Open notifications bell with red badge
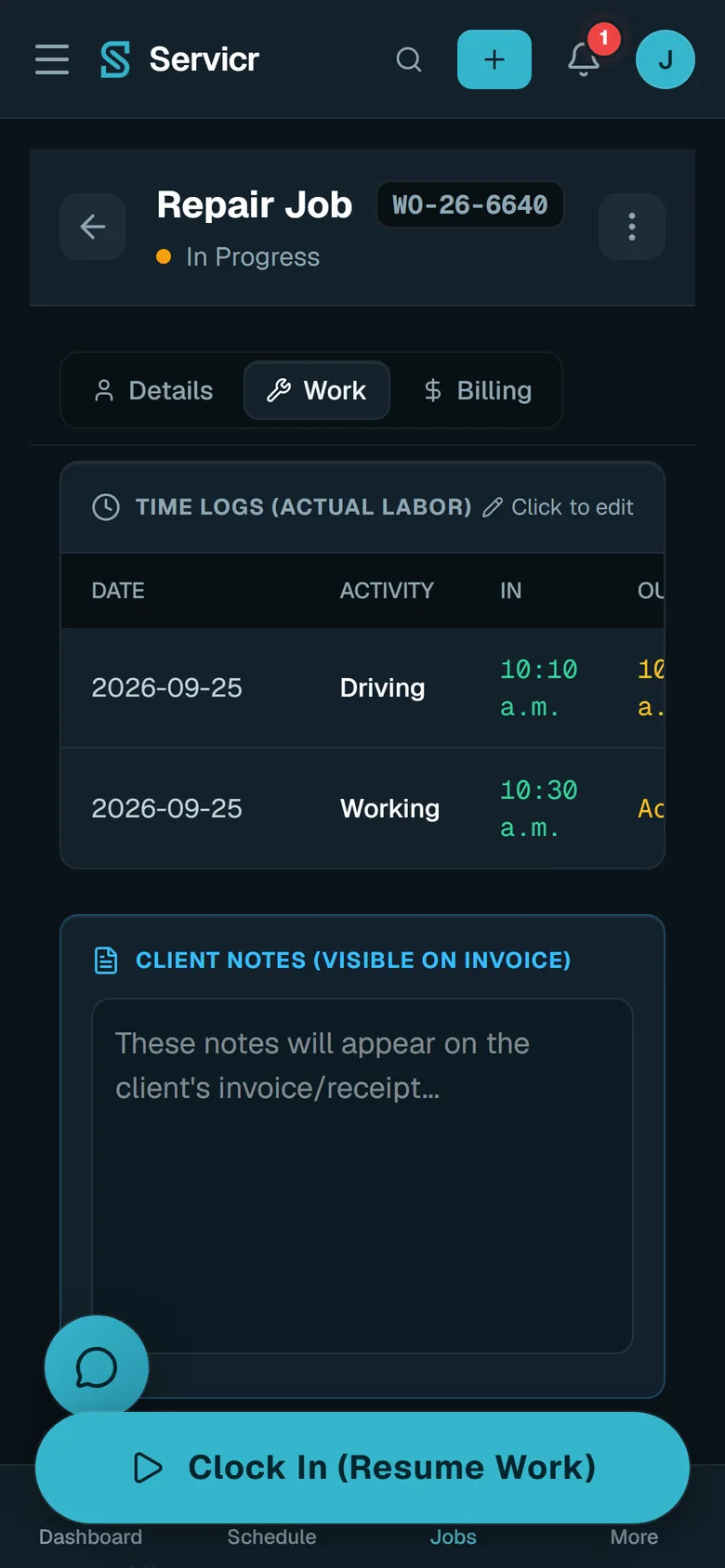The width and height of the screenshot is (725, 1568). click(584, 59)
